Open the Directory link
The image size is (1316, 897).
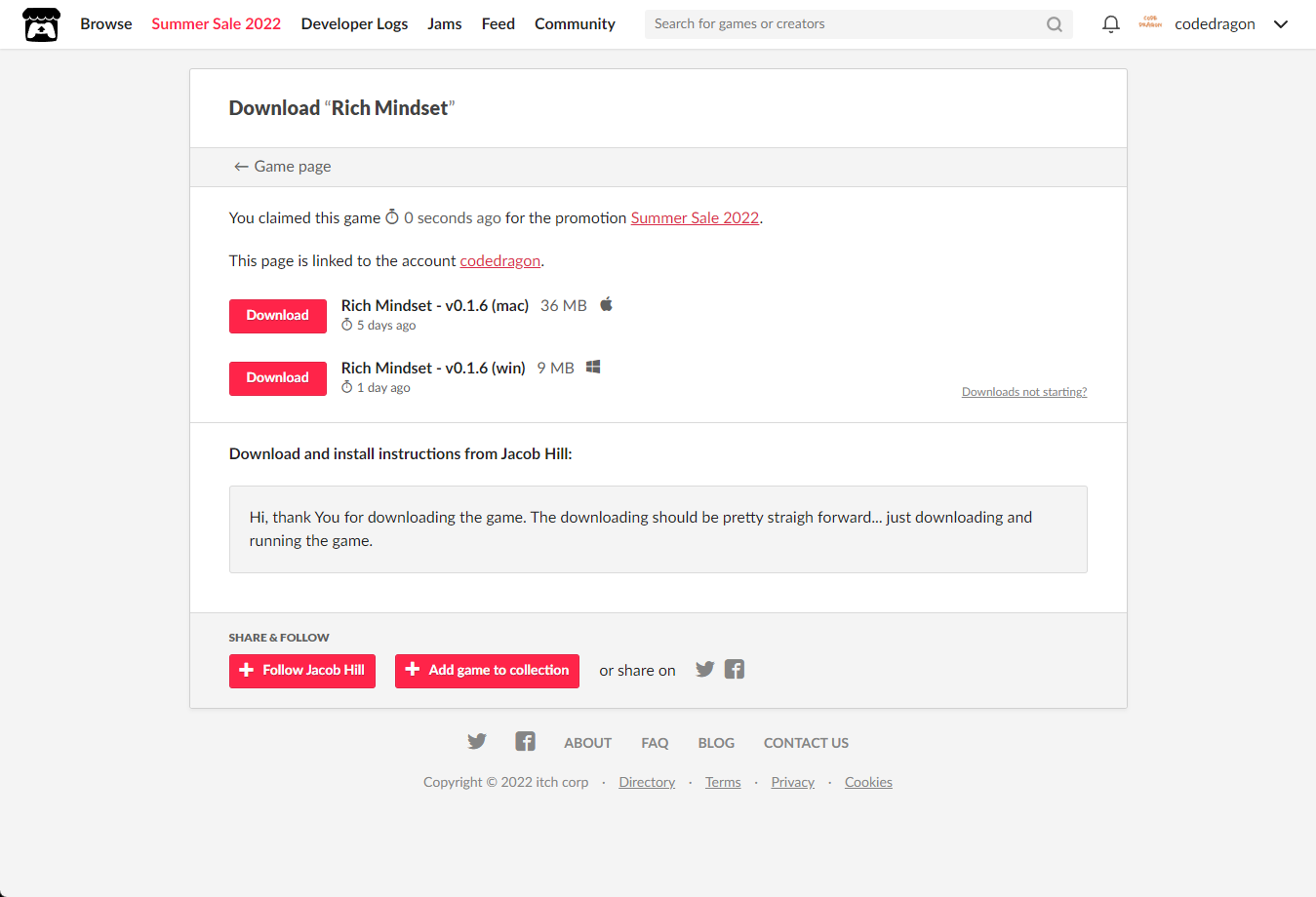coord(647,782)
